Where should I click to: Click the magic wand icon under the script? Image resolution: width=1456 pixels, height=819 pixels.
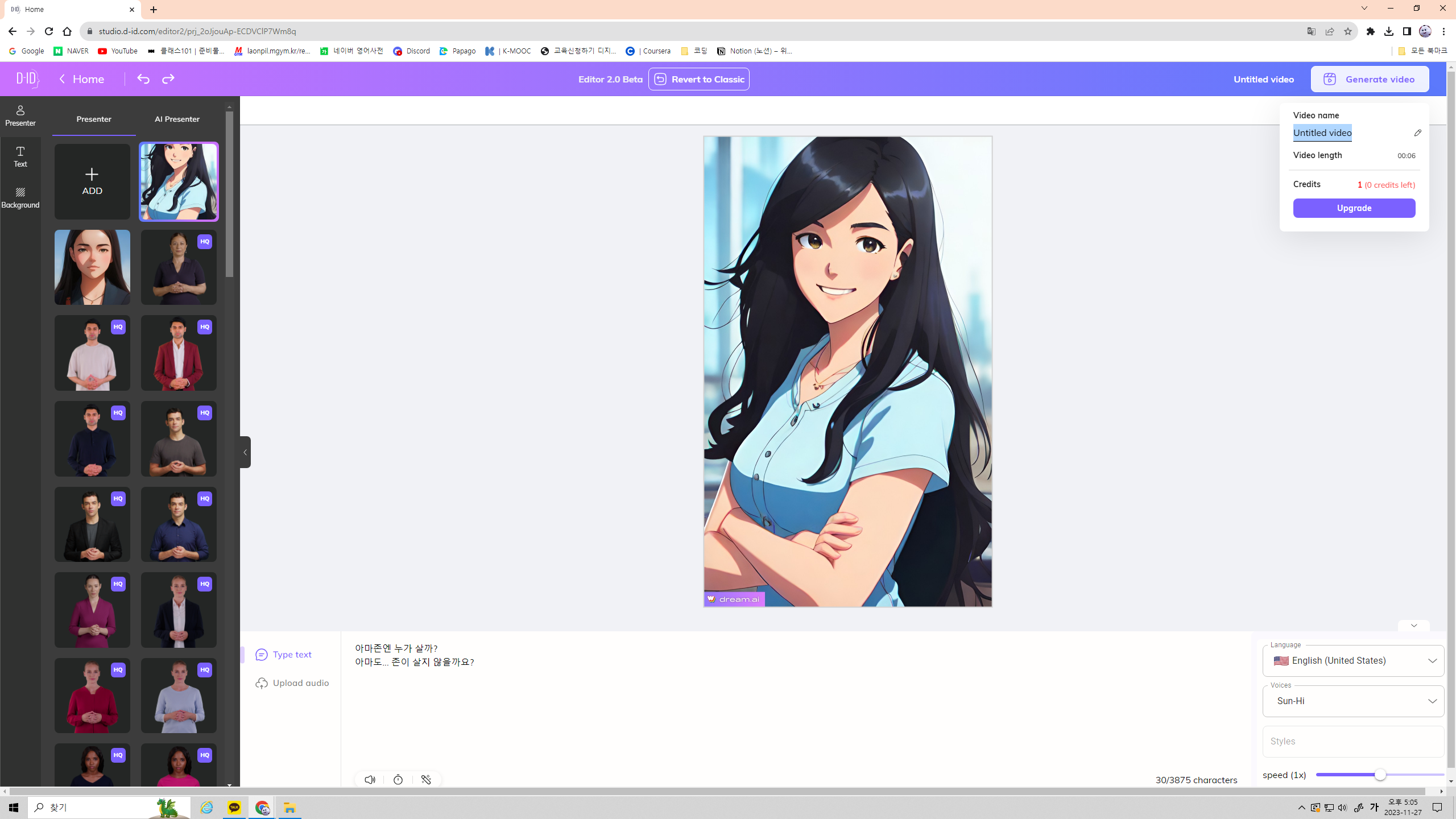pyautogui.click(x=426, y=780)
